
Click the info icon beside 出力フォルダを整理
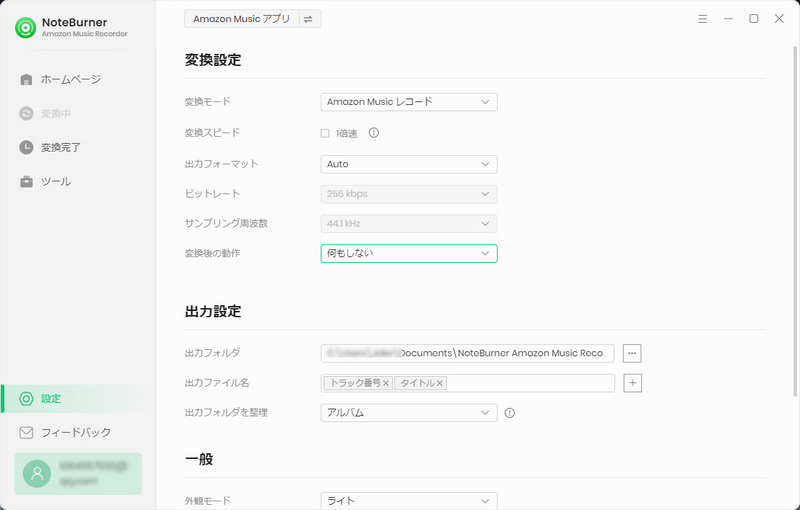509,413
